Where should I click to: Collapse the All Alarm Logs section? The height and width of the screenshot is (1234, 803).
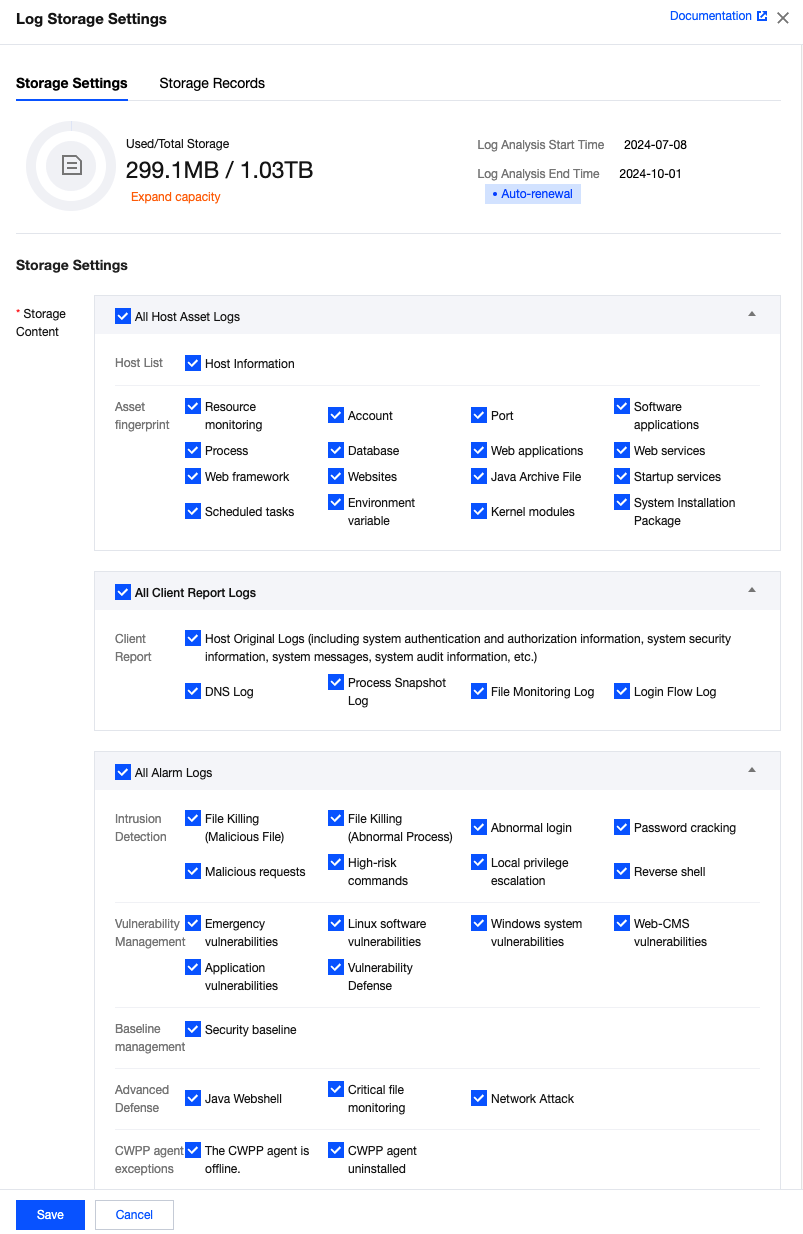[752, 769]
